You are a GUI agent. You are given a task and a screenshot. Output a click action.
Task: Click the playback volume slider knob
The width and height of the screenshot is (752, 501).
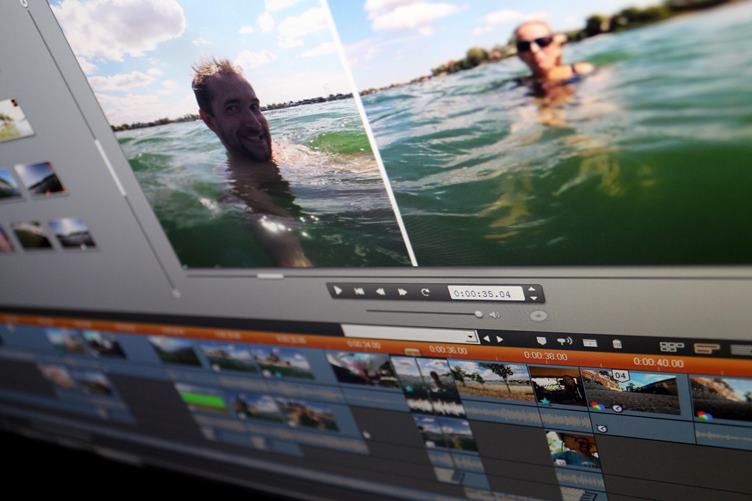pyautogui.click(x=478, y=314)
